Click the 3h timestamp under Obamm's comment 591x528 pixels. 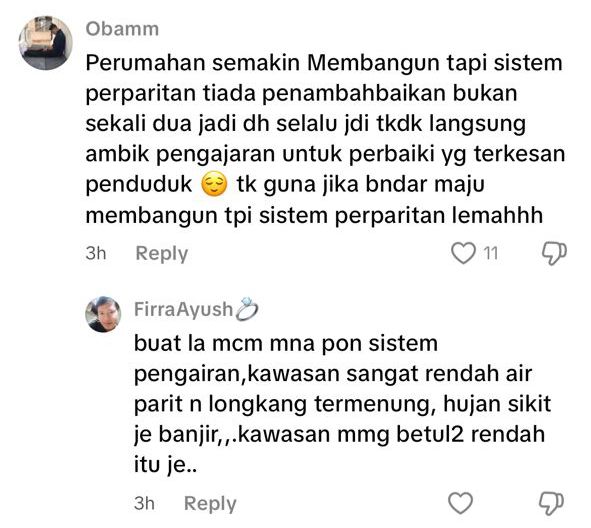coord(96,253)
